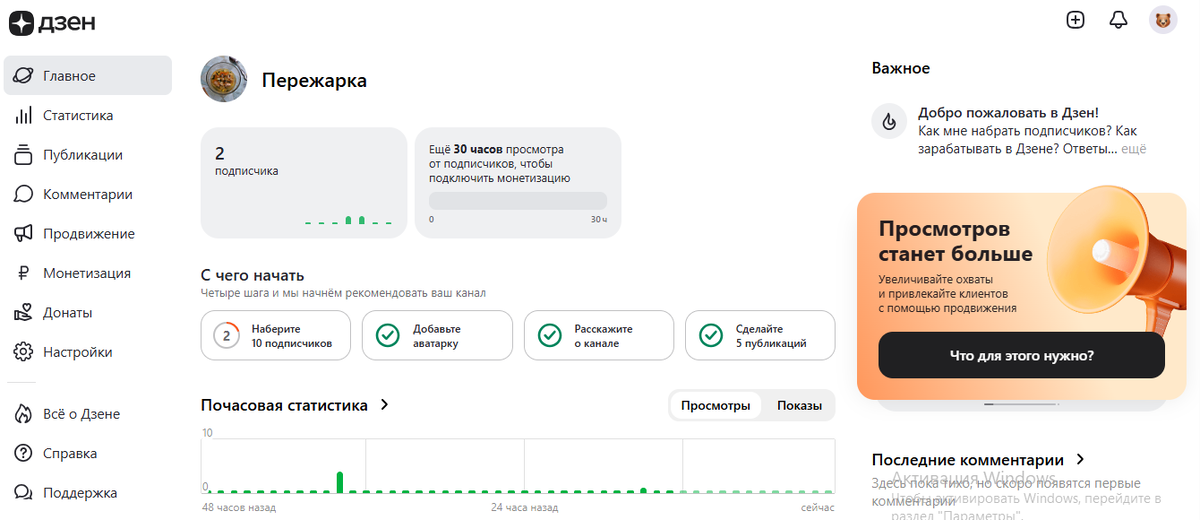
Task: Click the Донаты hand icon
Action: click(x=24, y=313)
